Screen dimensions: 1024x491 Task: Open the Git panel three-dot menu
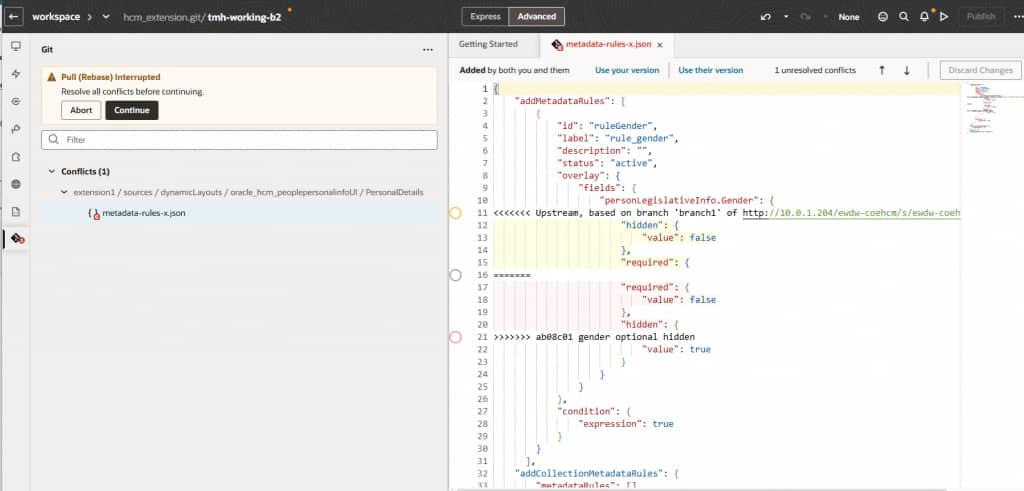(428, 49)
